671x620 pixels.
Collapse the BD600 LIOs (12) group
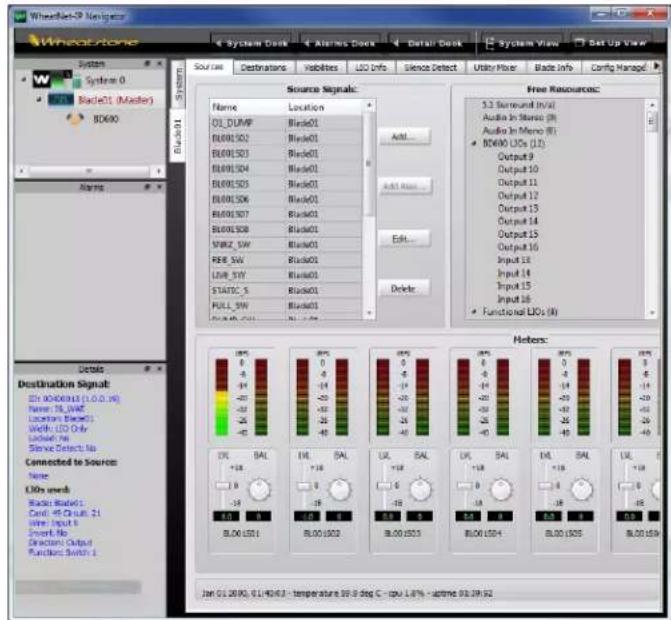point(474,143)
